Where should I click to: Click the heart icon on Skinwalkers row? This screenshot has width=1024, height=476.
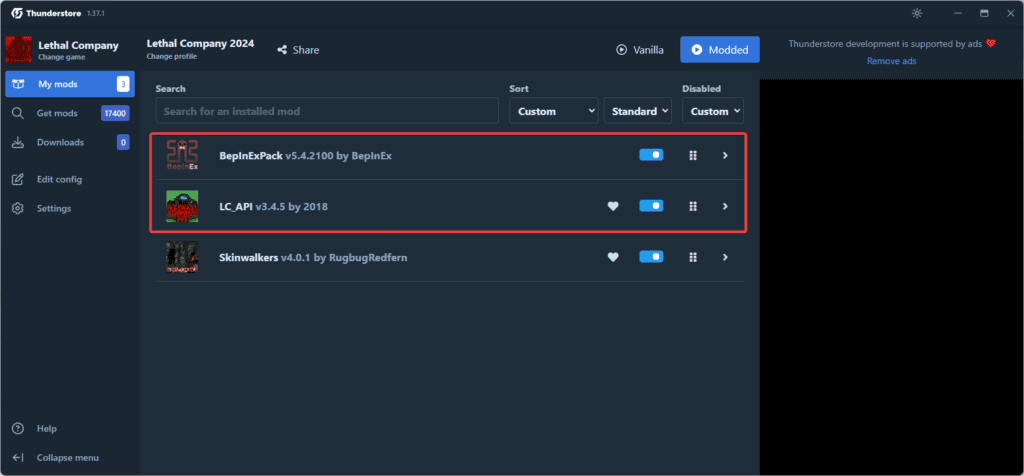(x=613, y=257)
